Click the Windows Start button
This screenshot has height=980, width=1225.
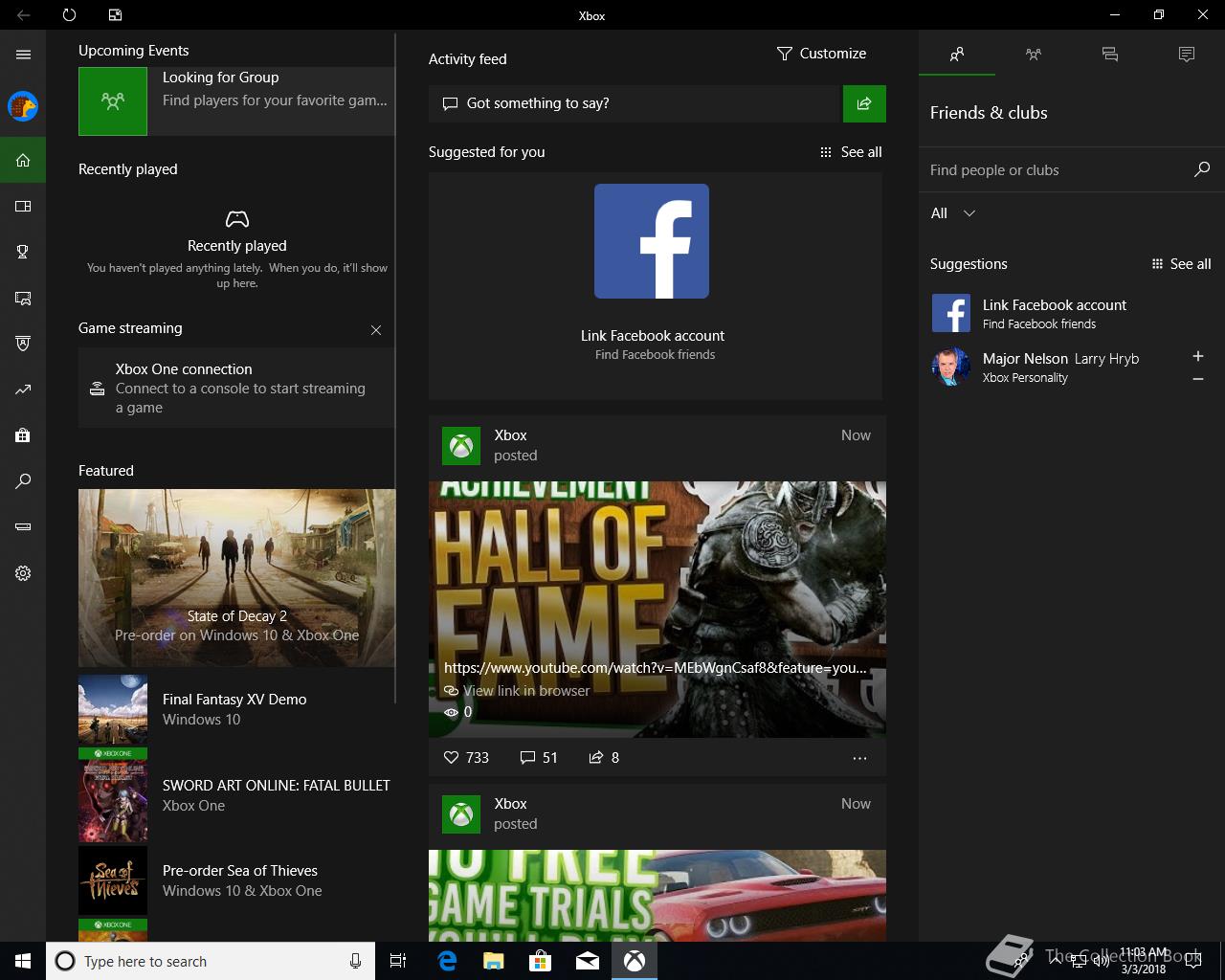23,961
